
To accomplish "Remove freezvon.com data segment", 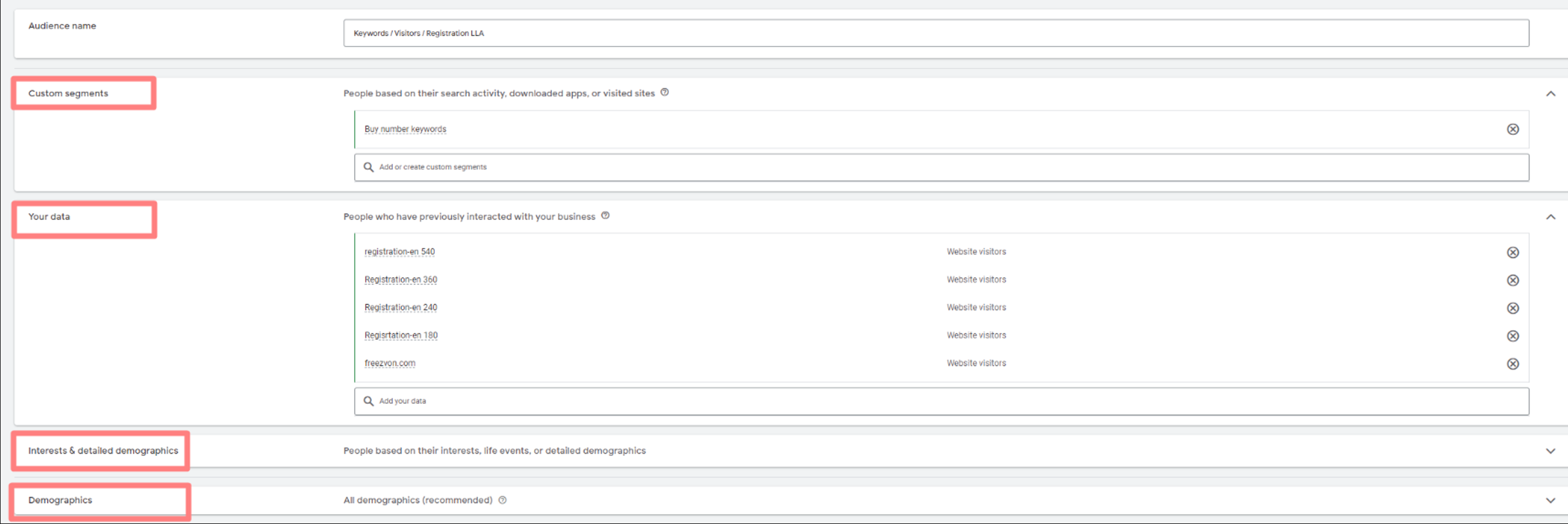I will pos(1512,364).
